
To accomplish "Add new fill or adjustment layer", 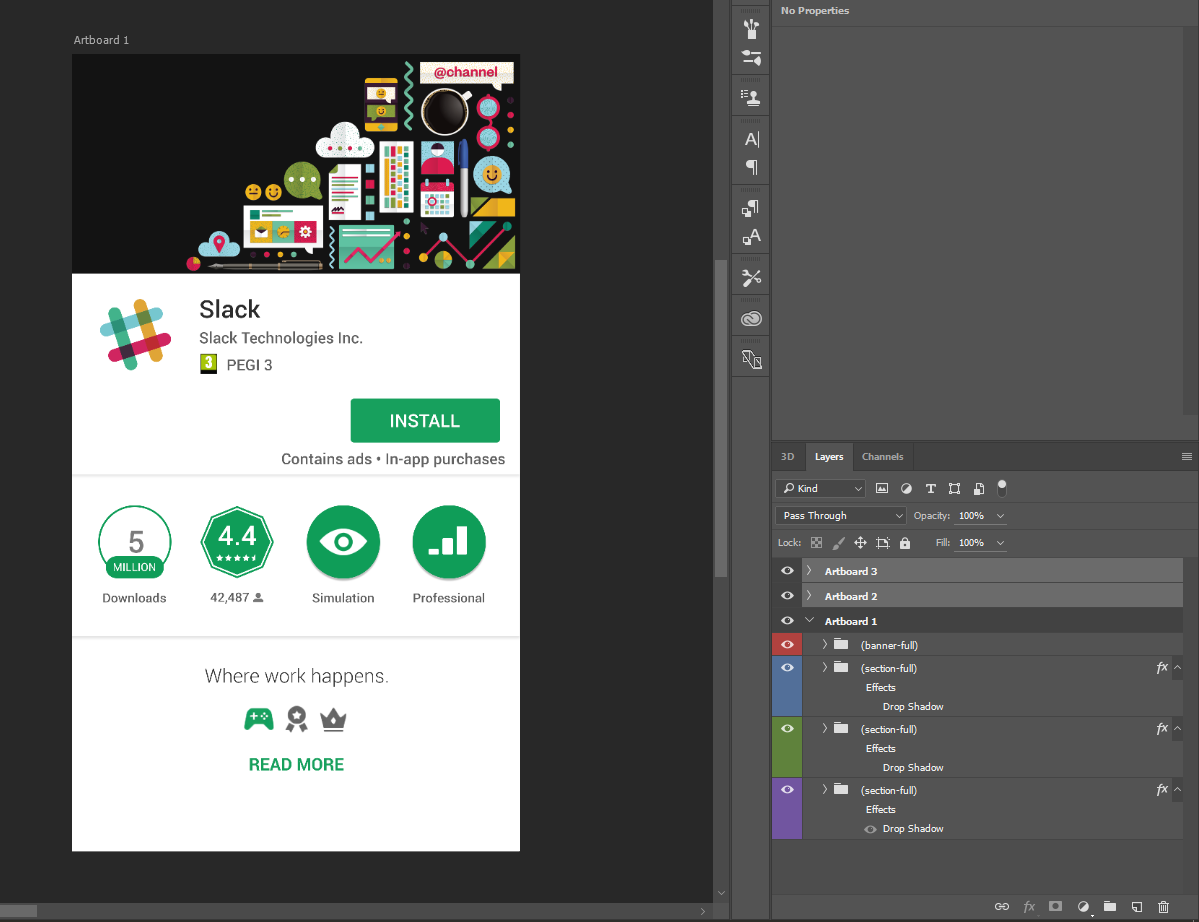I will (1082, 906).
